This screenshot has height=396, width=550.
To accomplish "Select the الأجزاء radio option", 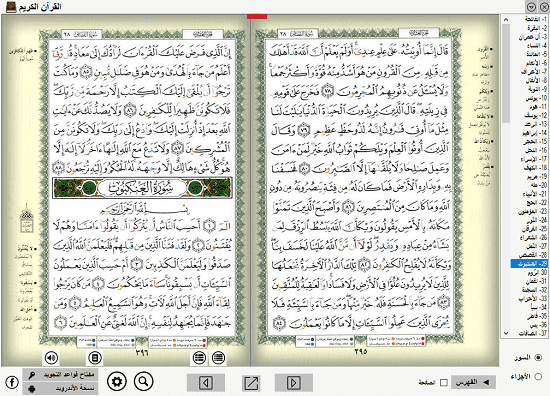I will click(x=538, y=377).
